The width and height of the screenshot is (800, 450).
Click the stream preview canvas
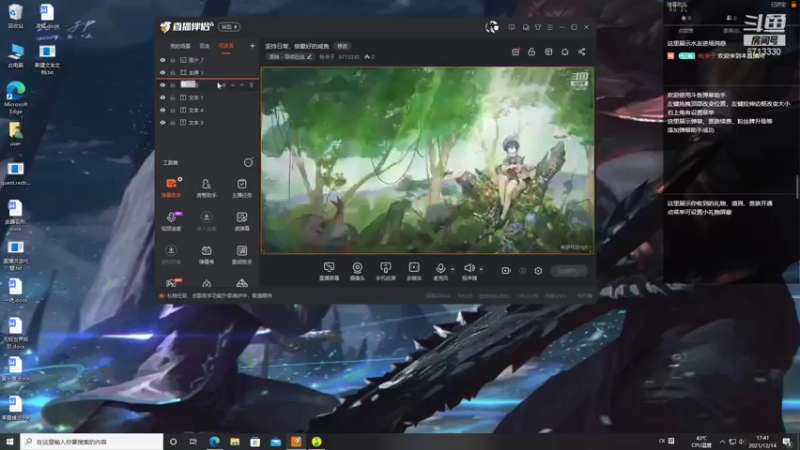click(428, 160)
